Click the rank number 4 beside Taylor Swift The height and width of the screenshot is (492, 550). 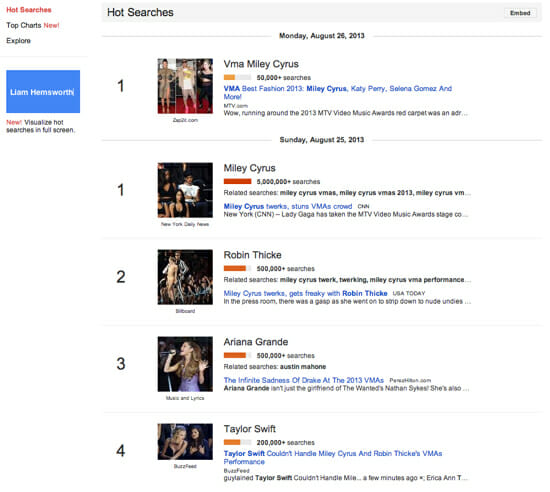[x=121, y=451]
